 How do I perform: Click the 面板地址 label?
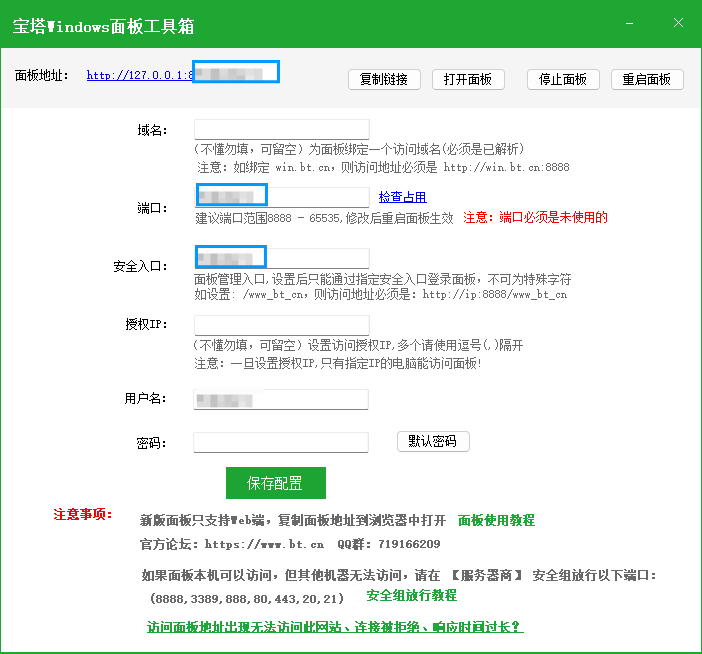point(41,75)
